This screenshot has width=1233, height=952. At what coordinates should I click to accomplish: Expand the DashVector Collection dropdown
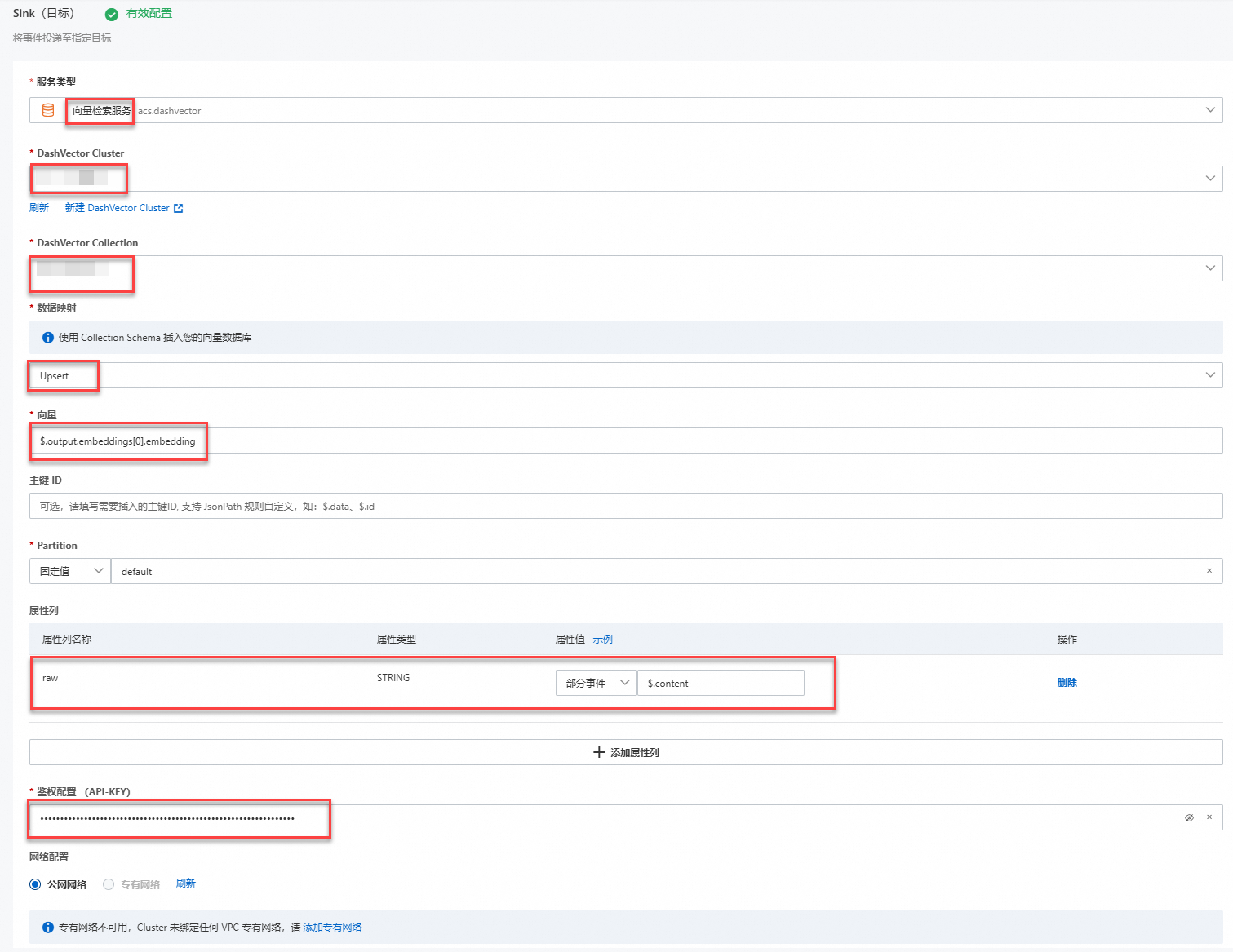[626, 268]
